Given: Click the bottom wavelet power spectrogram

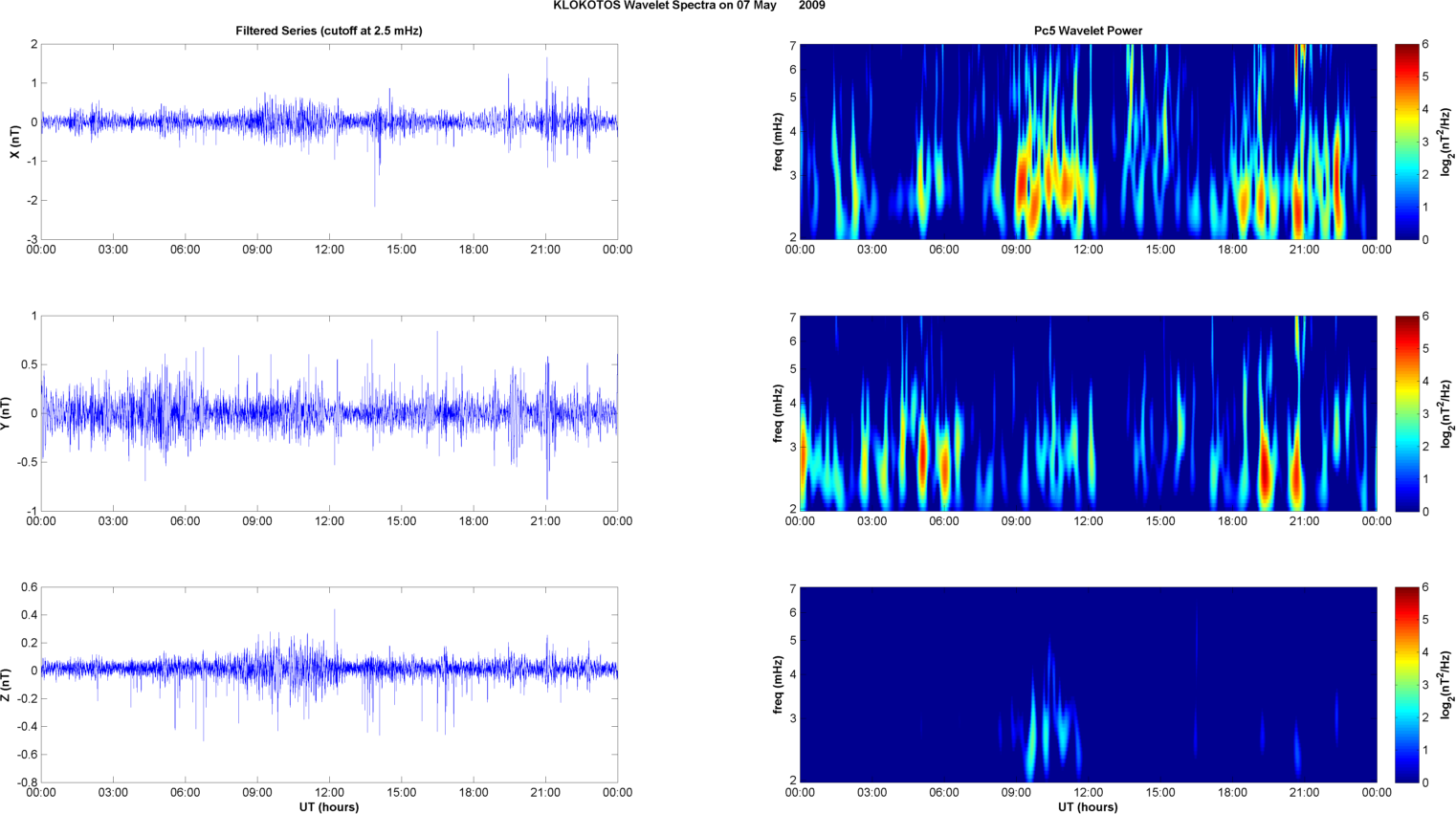Looking at the screenshot, I should (1088, 685).
